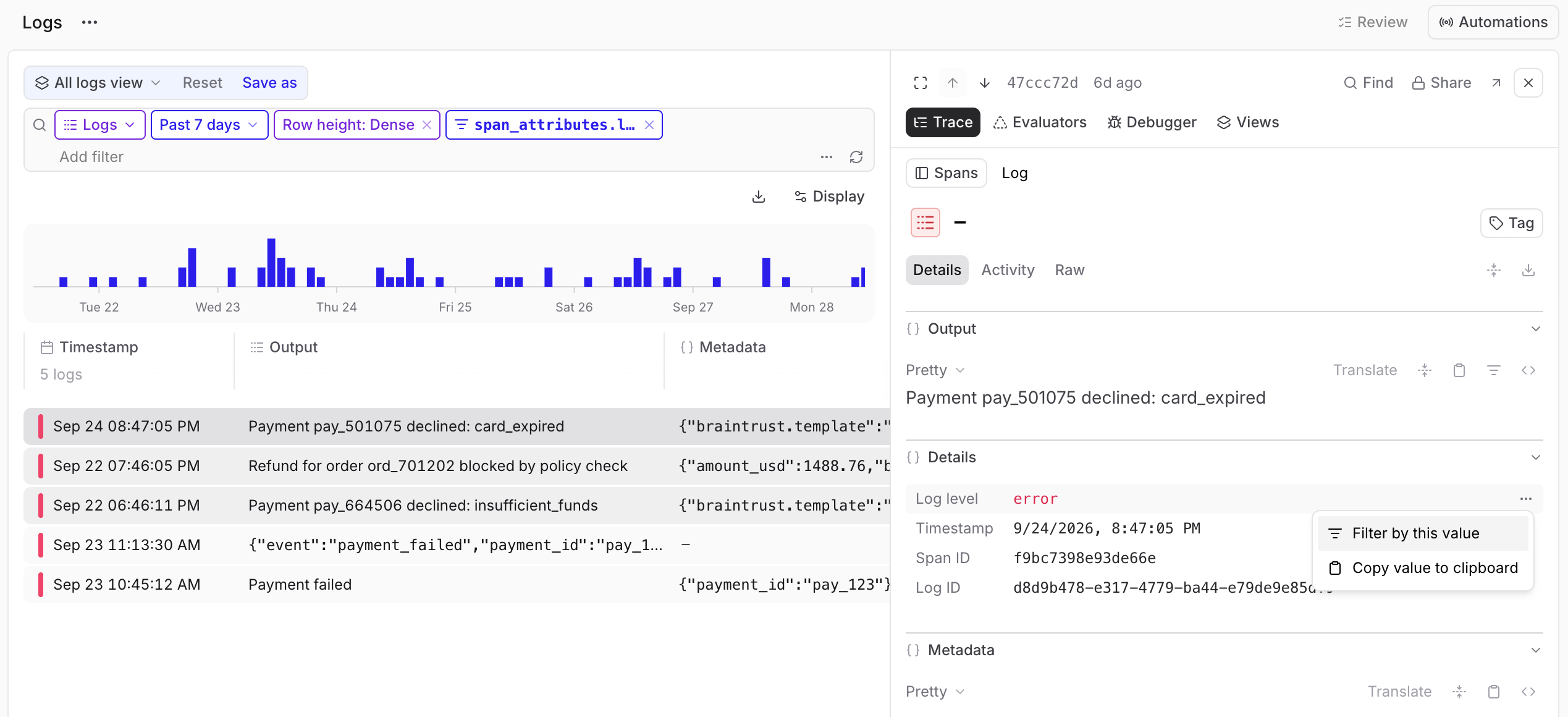Click Metadata collapse sparkle icon
1568x717 pixels.
1459,692
